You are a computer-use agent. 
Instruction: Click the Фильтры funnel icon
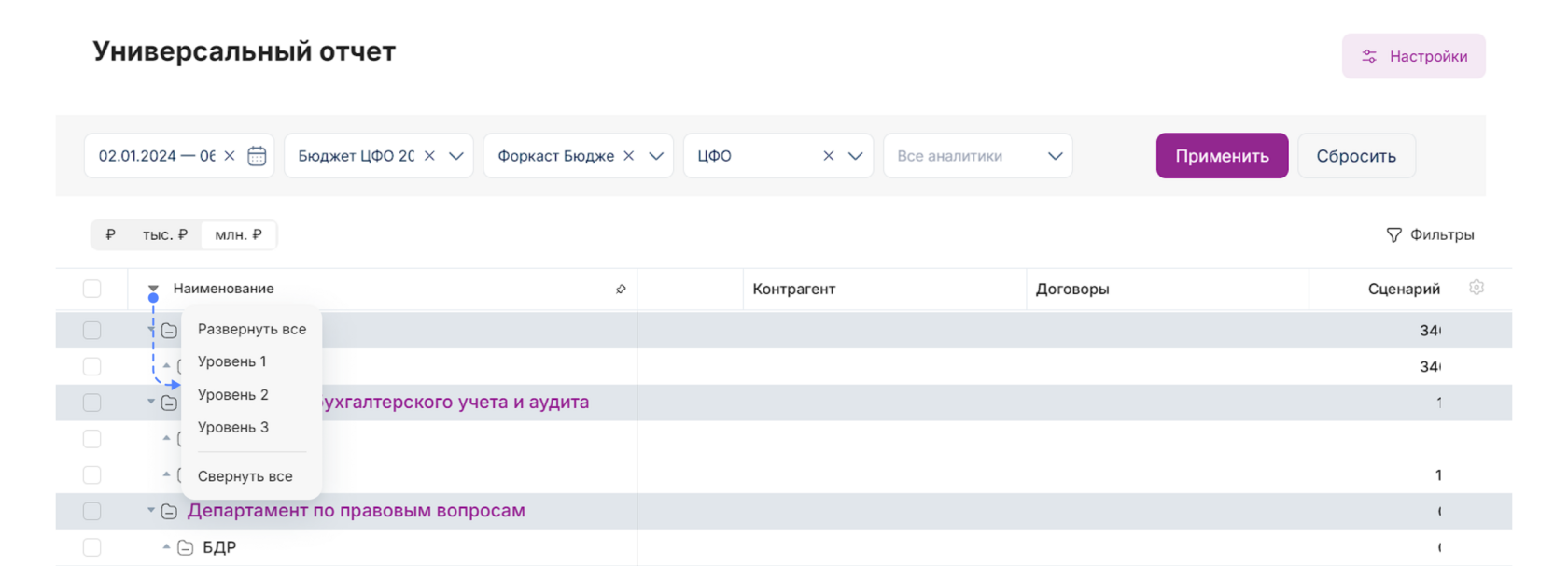point(1393,235)
